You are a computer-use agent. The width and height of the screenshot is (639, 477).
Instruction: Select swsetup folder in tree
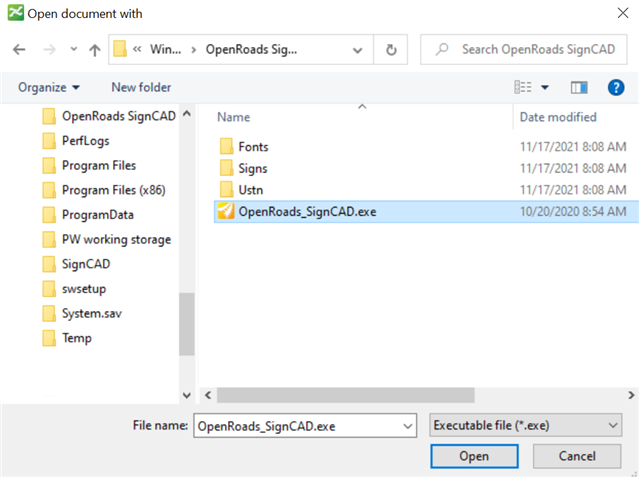pyautogui.click(x=84, y=289)
